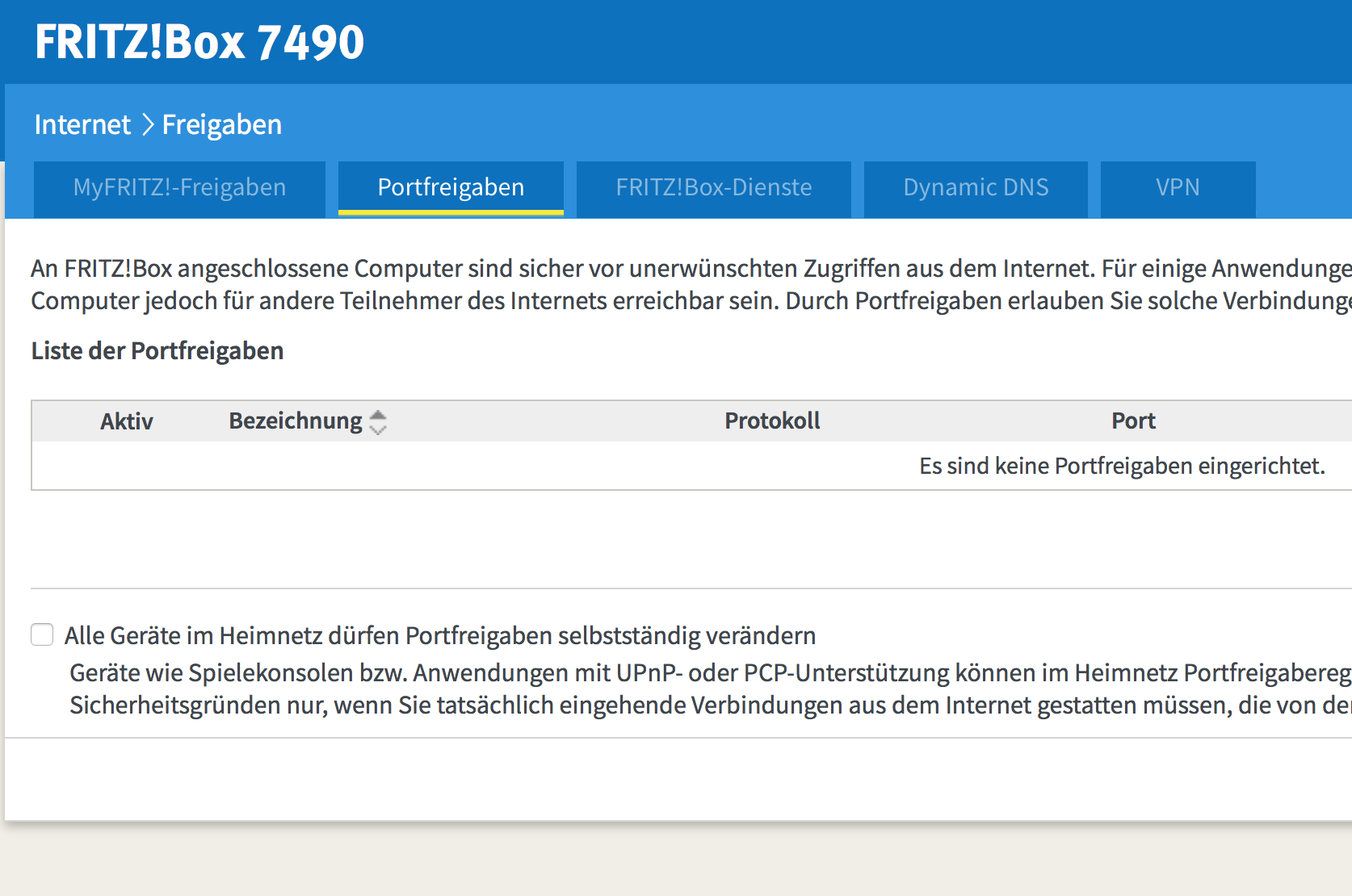
Task: Click the Freigaben breadcrumb item
Action: pos(222,124)
